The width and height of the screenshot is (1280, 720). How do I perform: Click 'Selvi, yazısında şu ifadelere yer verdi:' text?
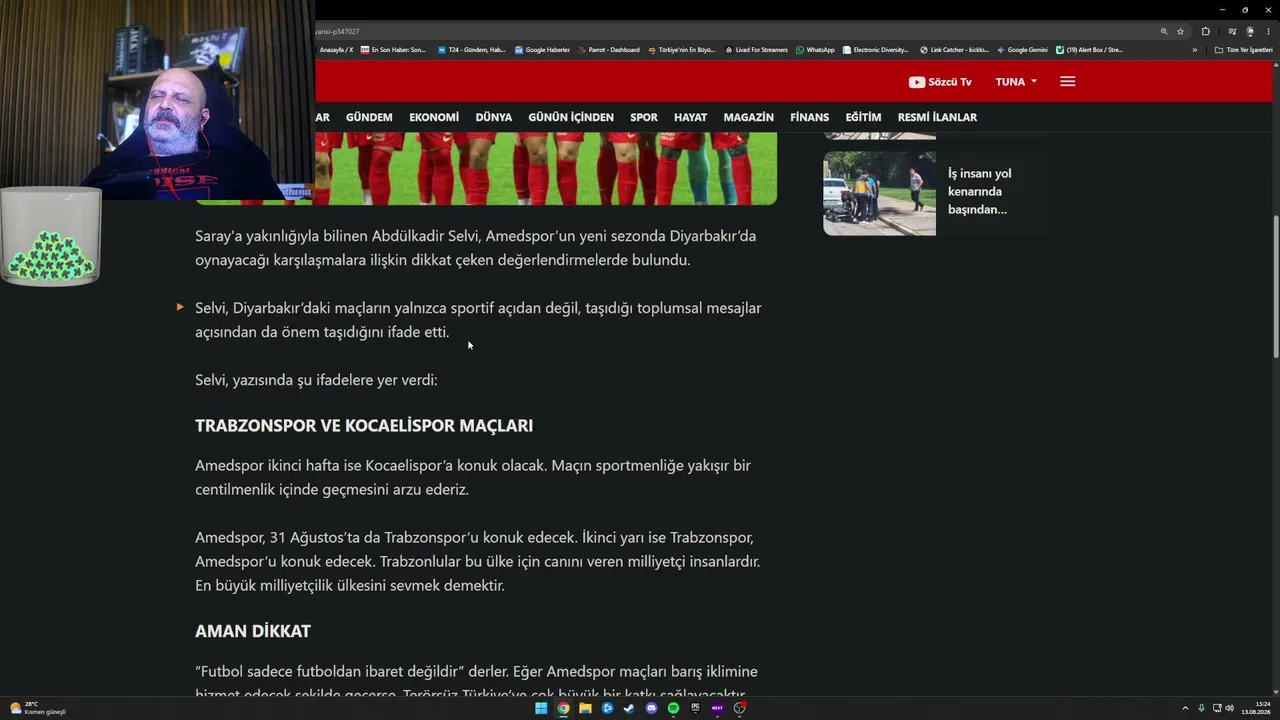pos(316,380)
